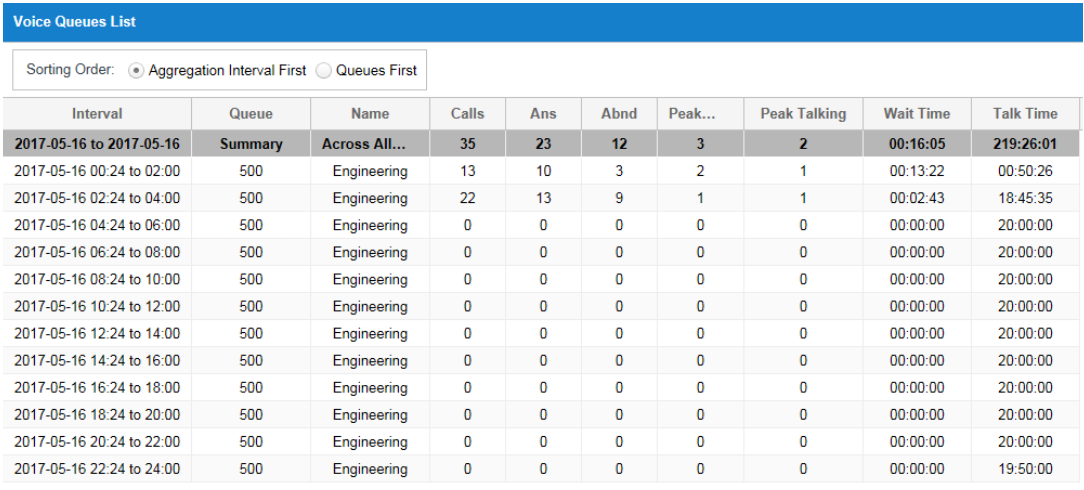The height and width of the screenshot is (490, 1084).
Task: Select the Summary Across All row
Action: pos(542,144)
